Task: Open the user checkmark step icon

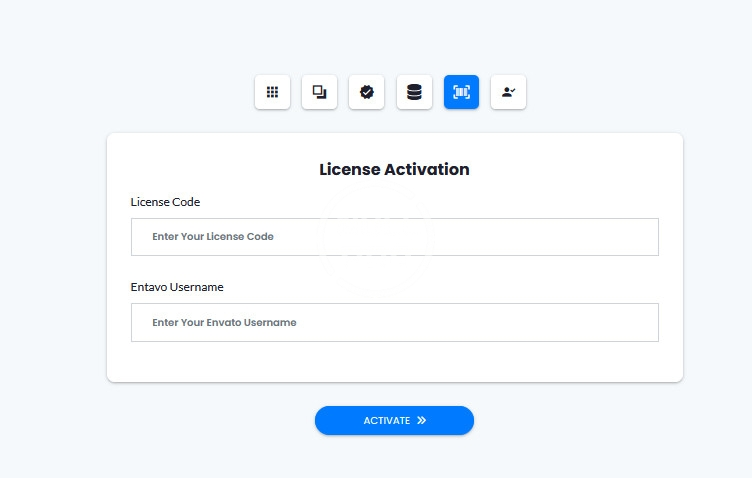Action: click(508, 92)
